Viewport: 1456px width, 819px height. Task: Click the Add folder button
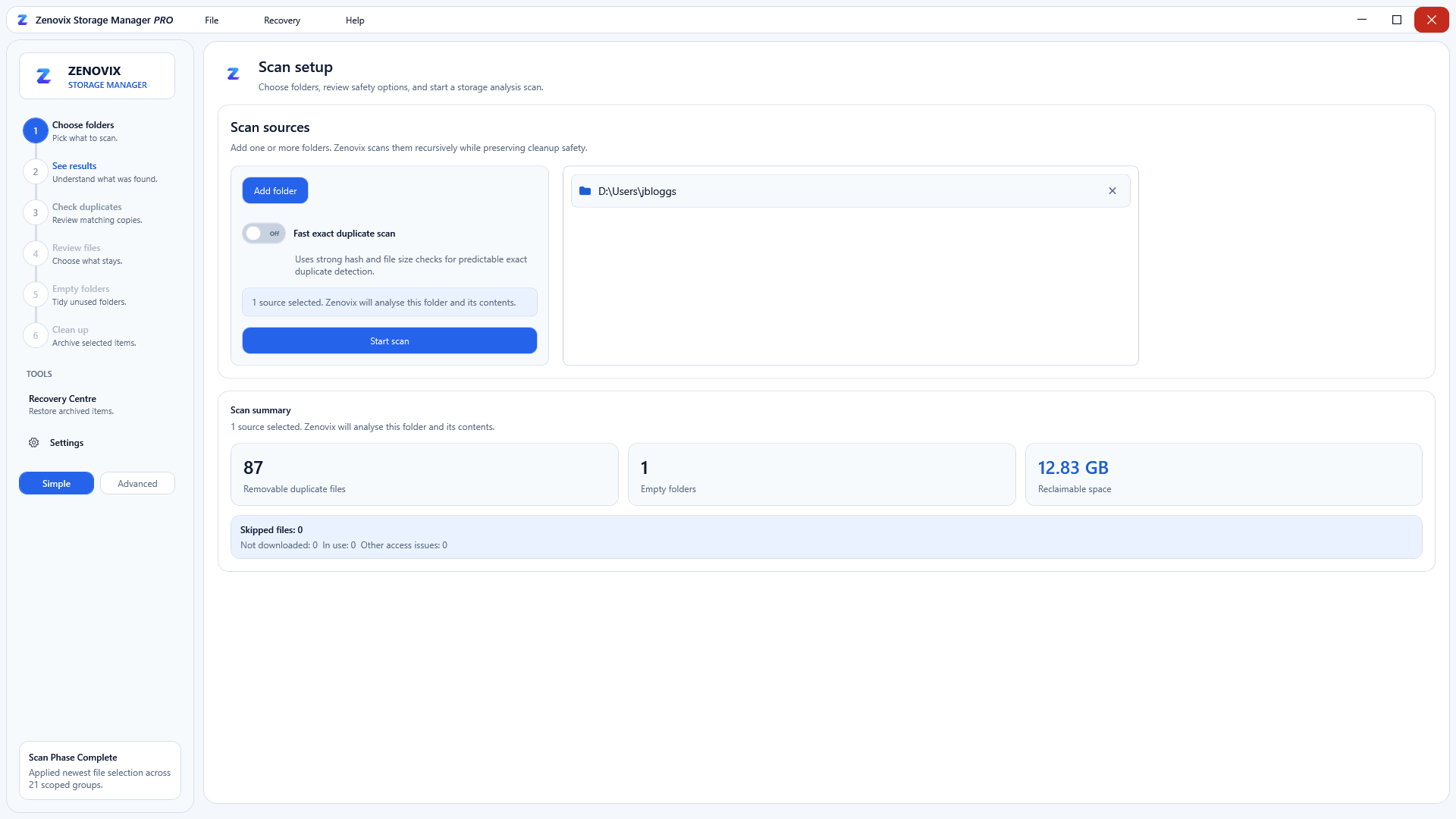(275, 190)
